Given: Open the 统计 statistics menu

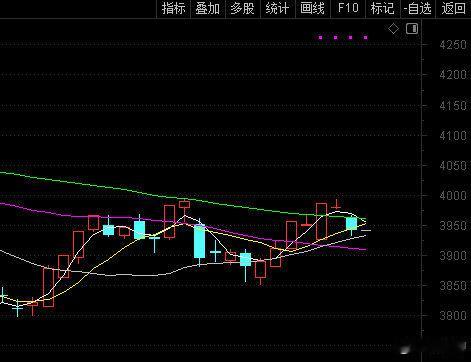Looking at the screenshot, I should click(x=278, y=8).
